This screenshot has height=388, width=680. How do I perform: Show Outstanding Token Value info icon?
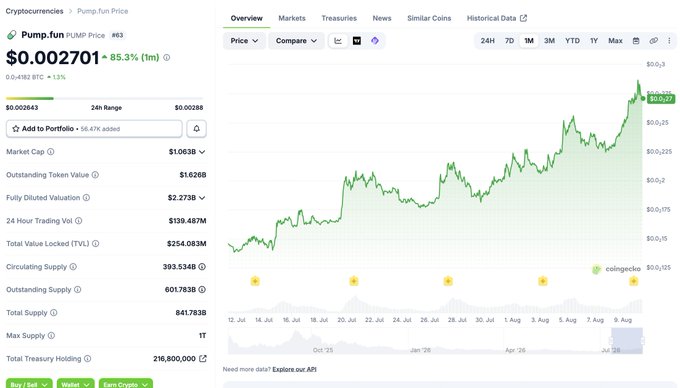click(95, 175)
